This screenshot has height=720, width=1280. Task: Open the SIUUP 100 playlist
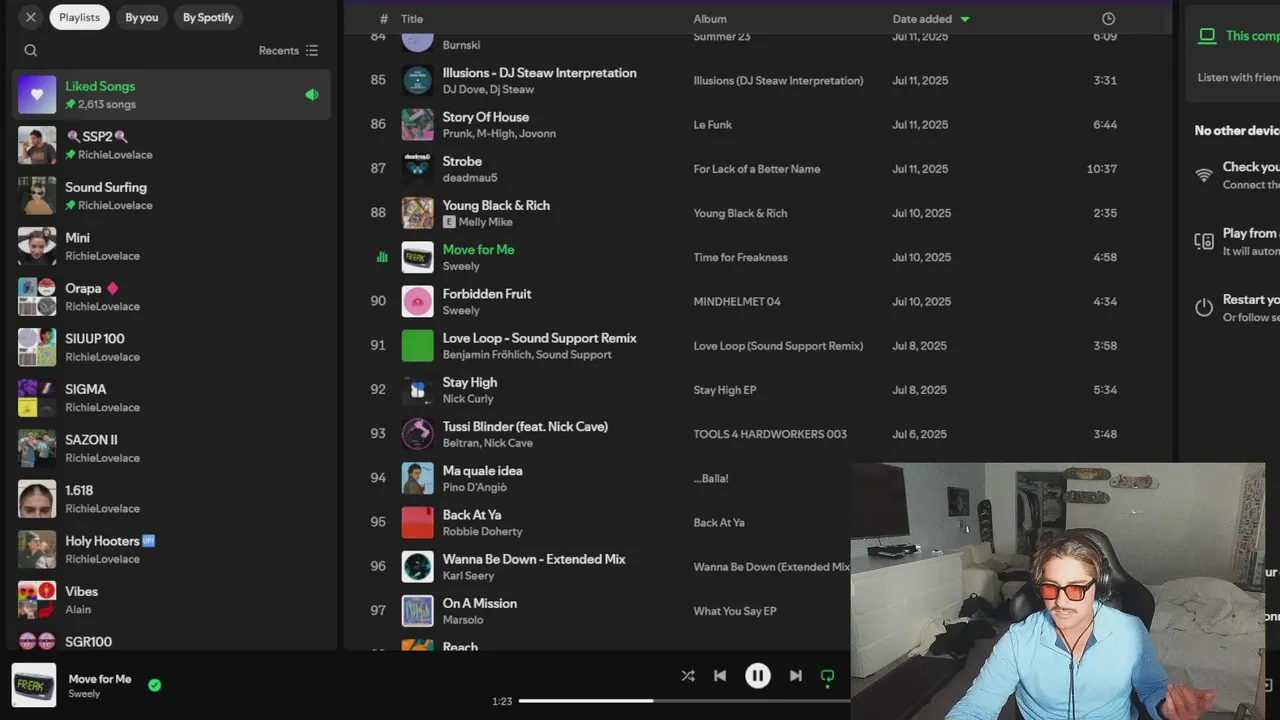171,347
